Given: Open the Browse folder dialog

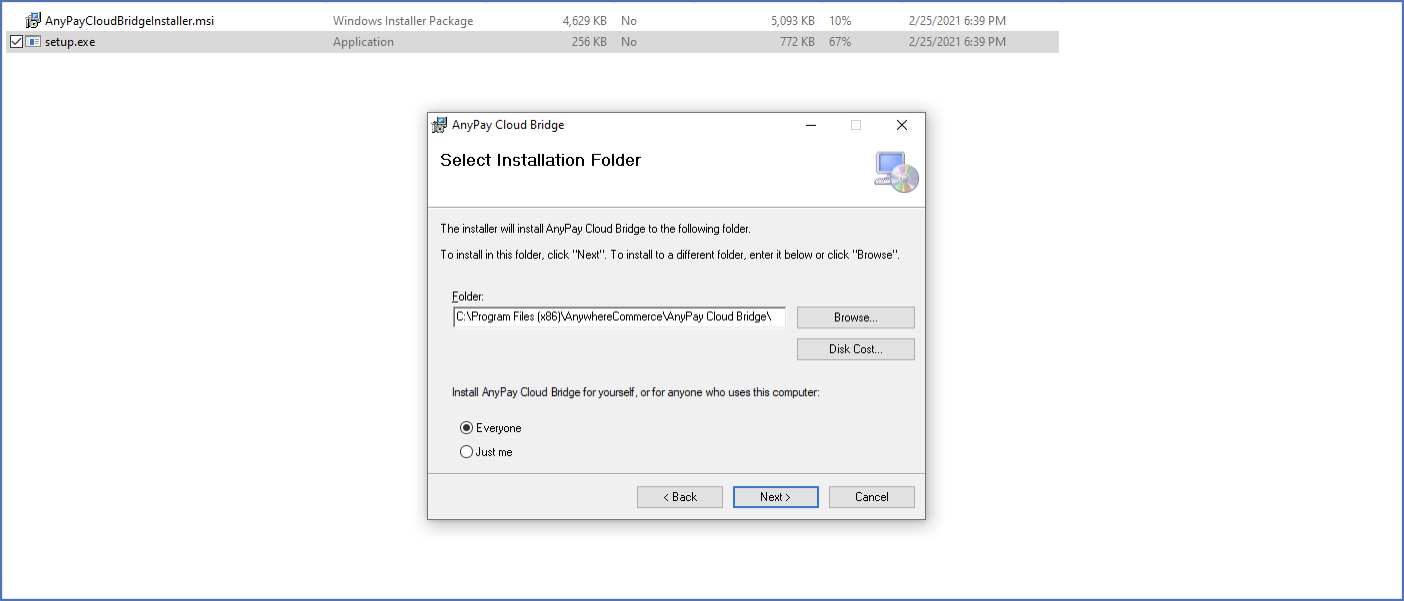Looking at the screenshot, I should pos(856,317).
